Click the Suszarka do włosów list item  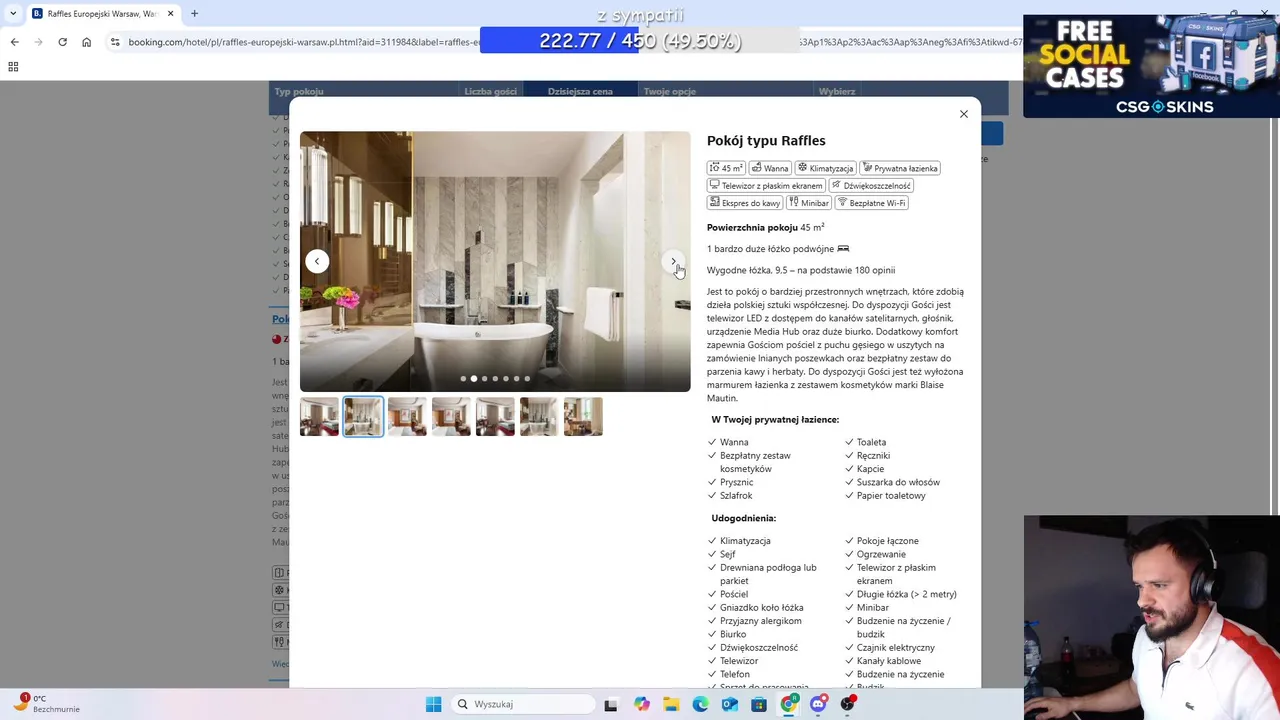click(898, 482)
